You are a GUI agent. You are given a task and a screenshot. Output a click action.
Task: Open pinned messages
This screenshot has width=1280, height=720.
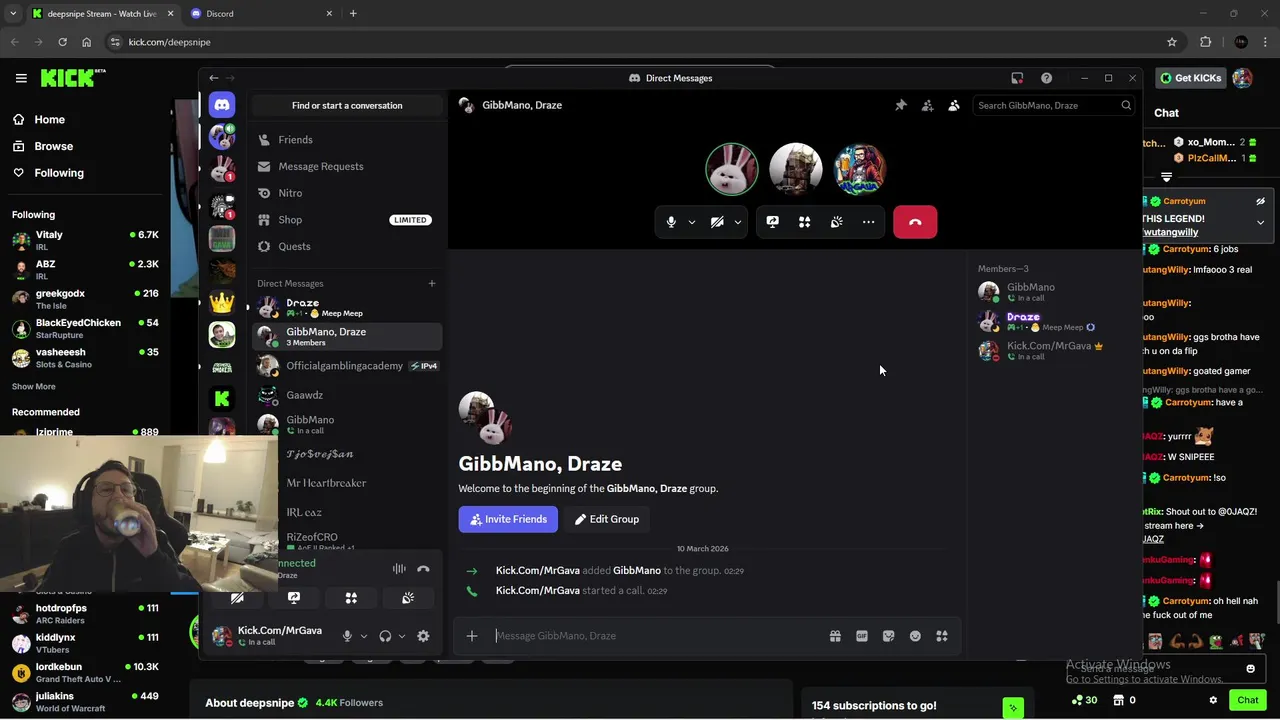901,105
